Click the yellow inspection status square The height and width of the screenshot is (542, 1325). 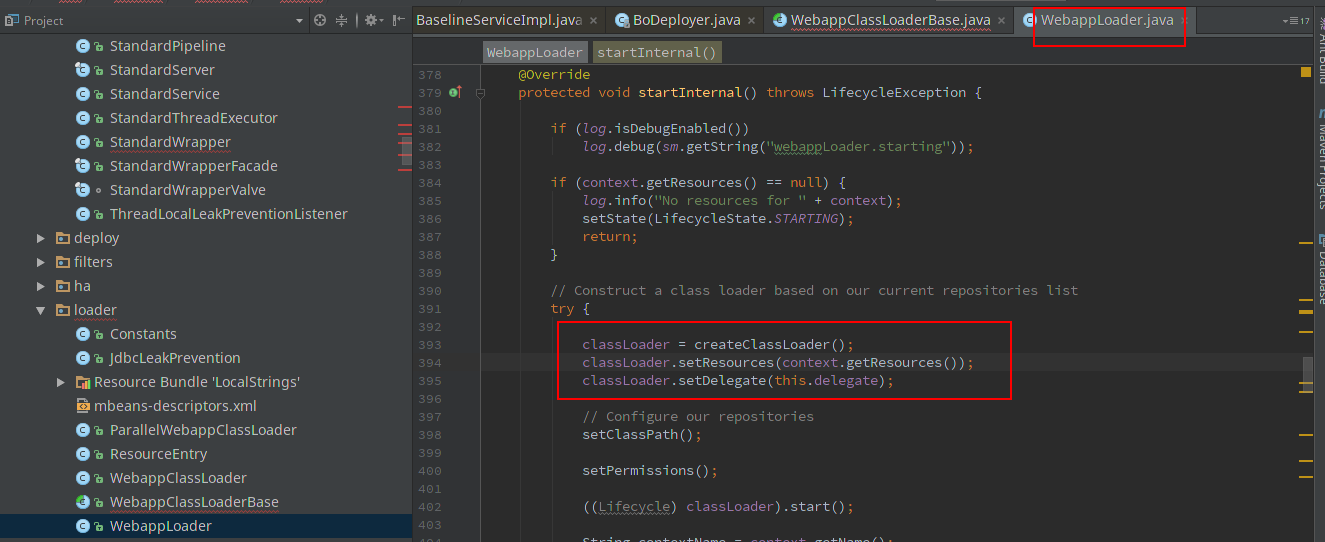click(1305, 72)
